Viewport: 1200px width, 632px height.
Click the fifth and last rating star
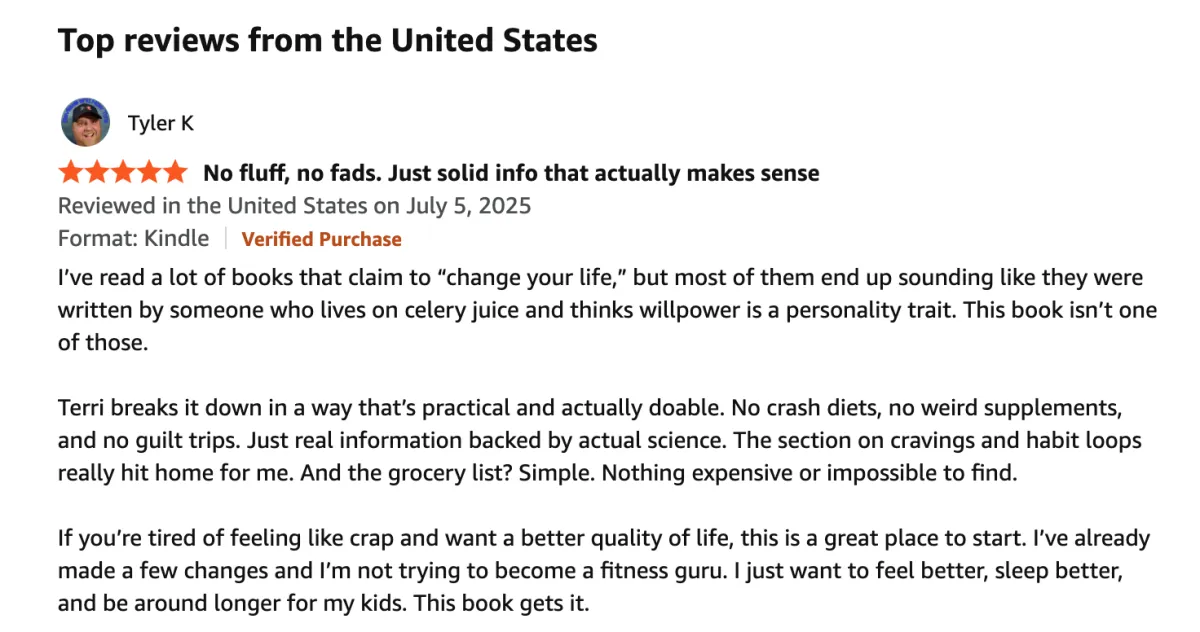click(x=174, y=172)
